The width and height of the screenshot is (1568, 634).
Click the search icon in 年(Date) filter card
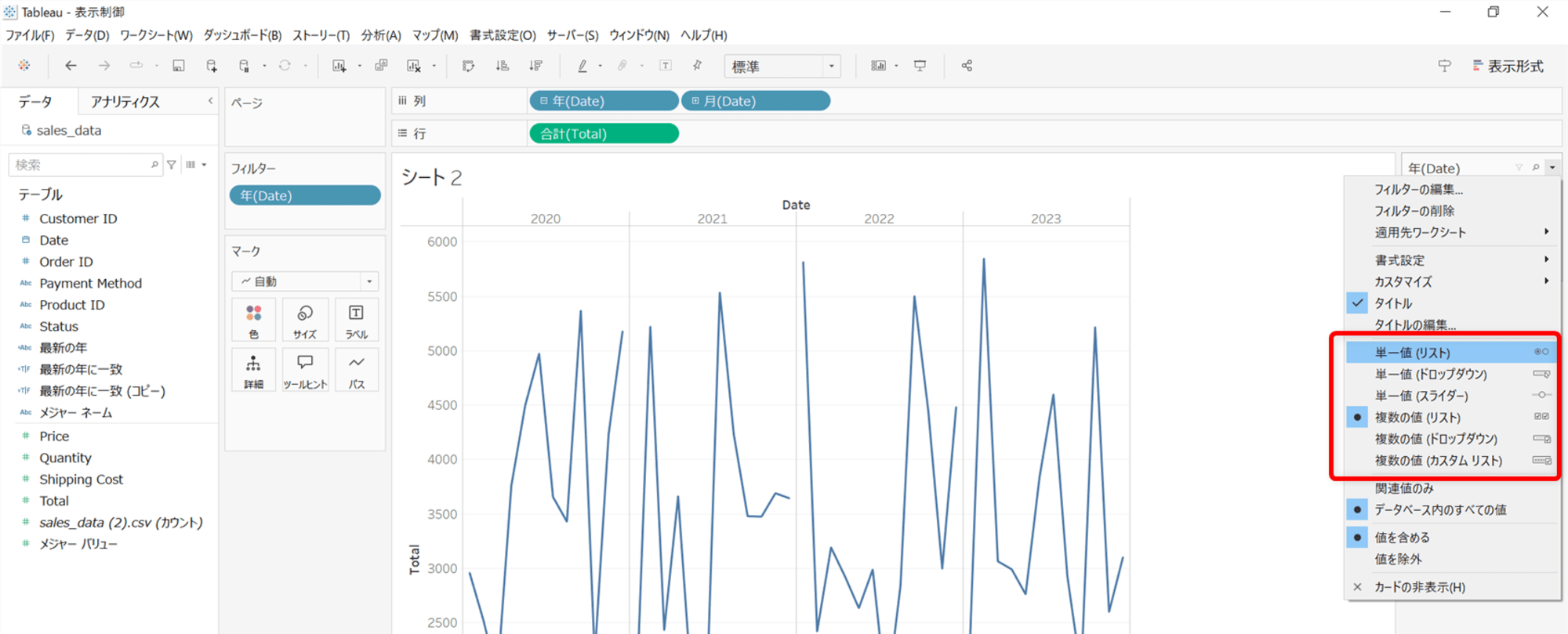click(x=1536, y=167)
